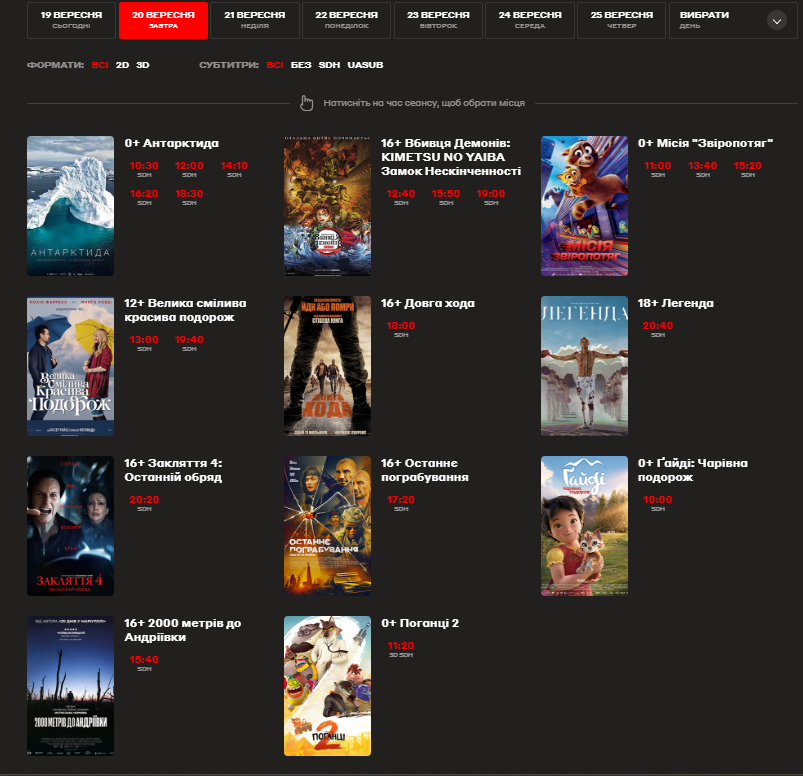The height and width of the screenshot is (776, 803).
Task: Select the 24 вересня Wednesday tab
Action: 528,20
